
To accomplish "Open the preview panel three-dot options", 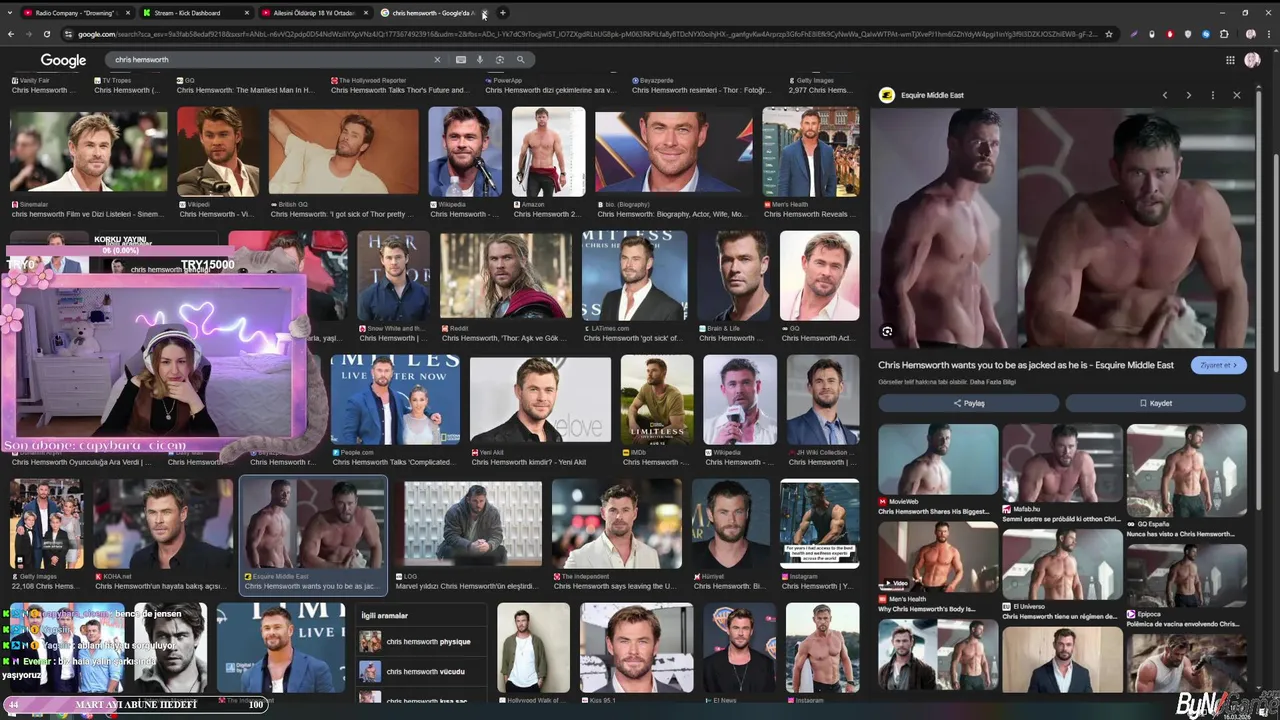I will pyautogui.click(x=1212, y=95).
